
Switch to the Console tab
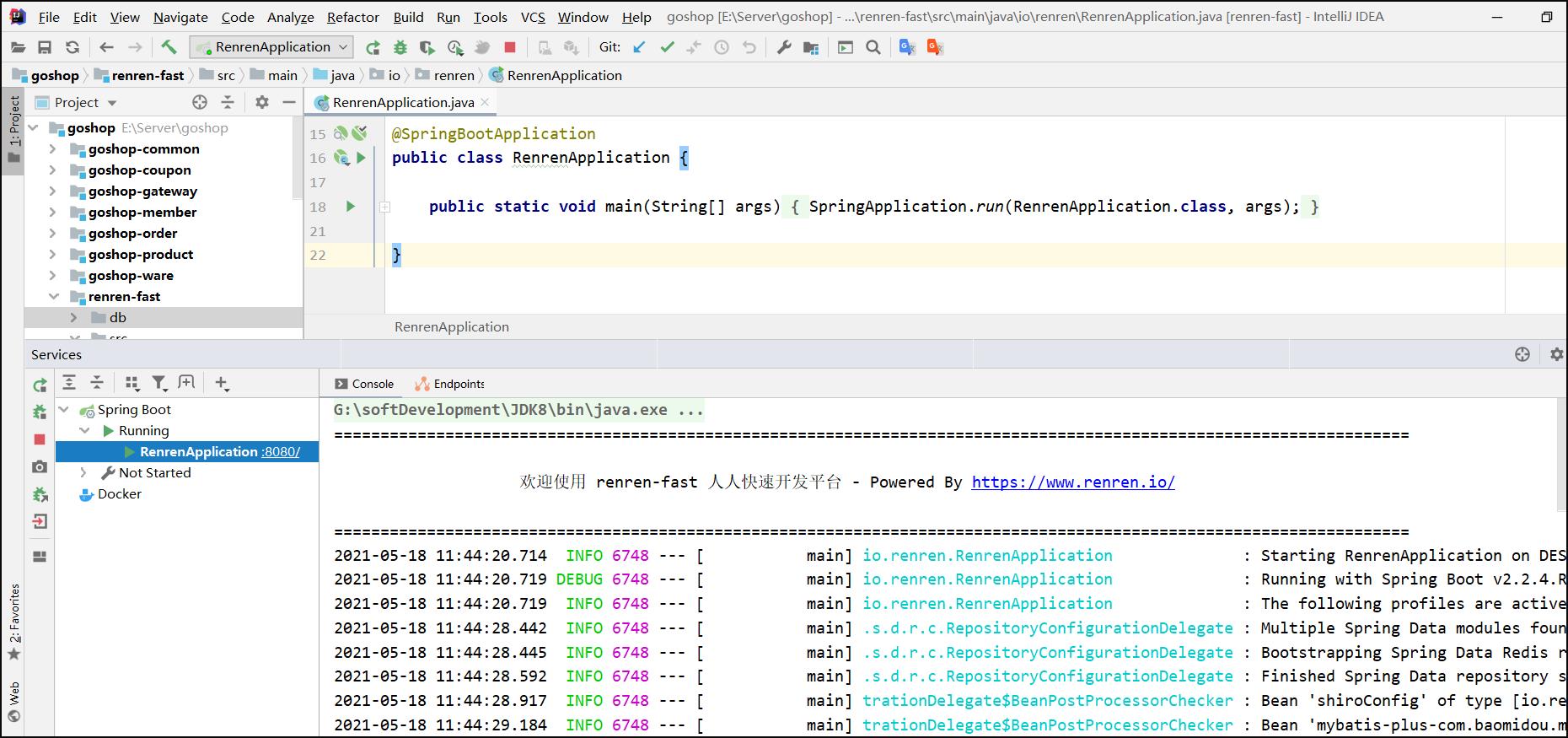(364, 384)
